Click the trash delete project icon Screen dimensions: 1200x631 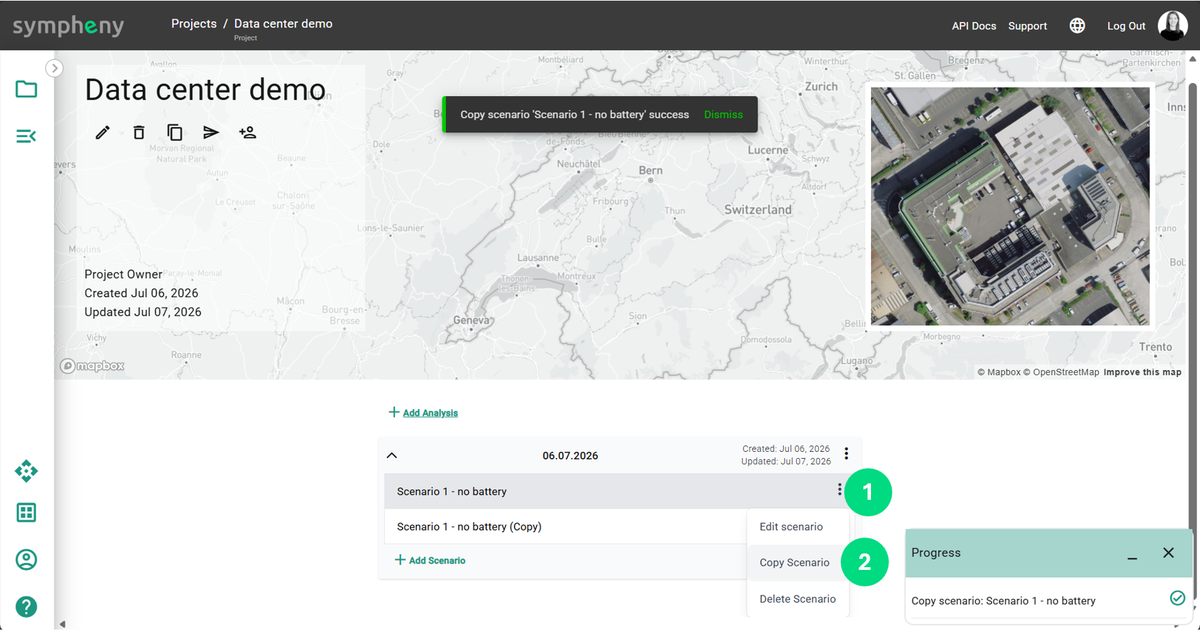pyautogui.click(x=139, y=132)
